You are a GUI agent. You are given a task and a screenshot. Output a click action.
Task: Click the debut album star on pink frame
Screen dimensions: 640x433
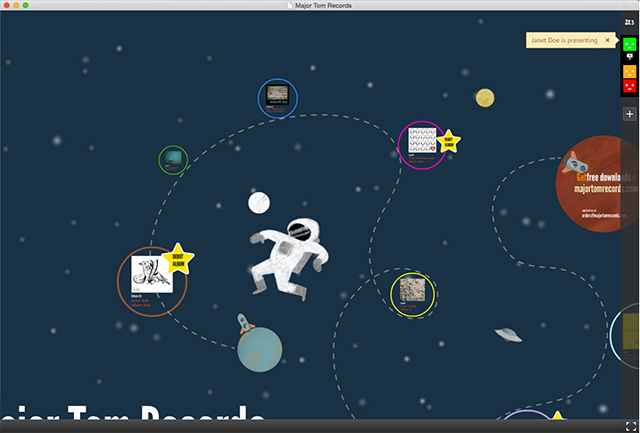[449, 142]
